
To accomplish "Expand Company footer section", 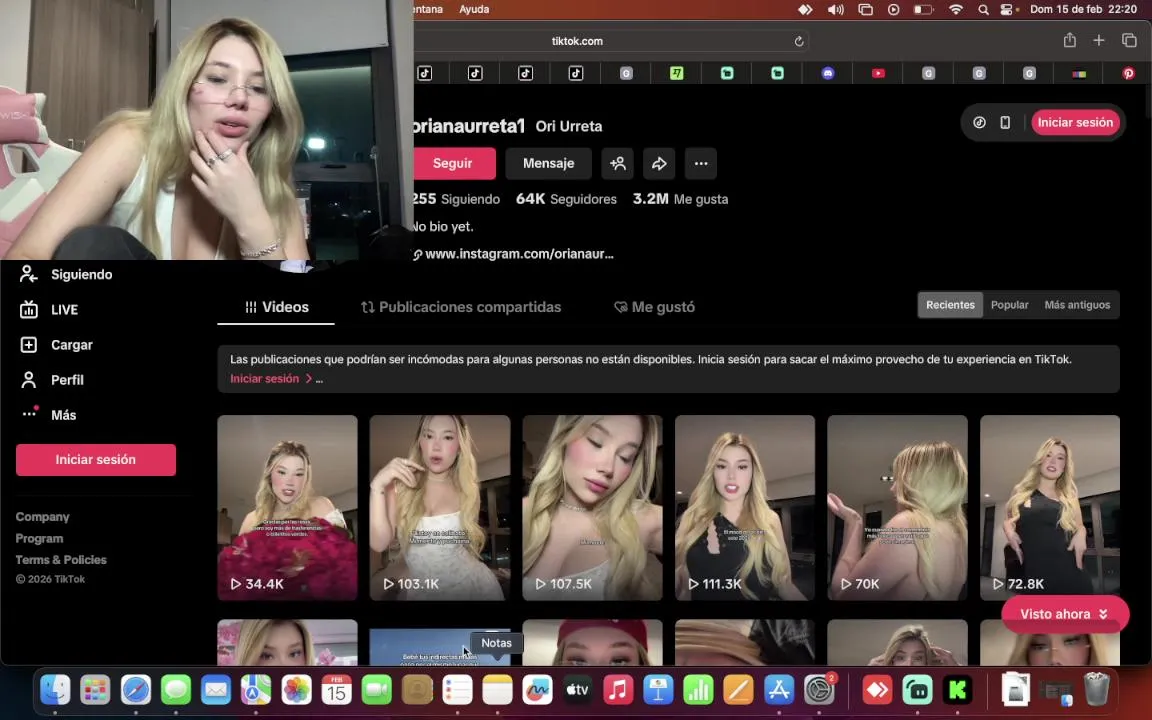I will click(x=43, y=517).
